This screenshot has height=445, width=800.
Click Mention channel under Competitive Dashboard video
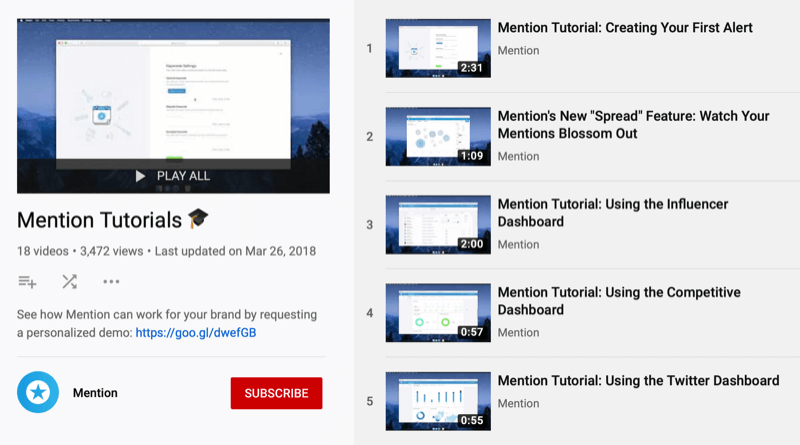click(x=518, y=333)
